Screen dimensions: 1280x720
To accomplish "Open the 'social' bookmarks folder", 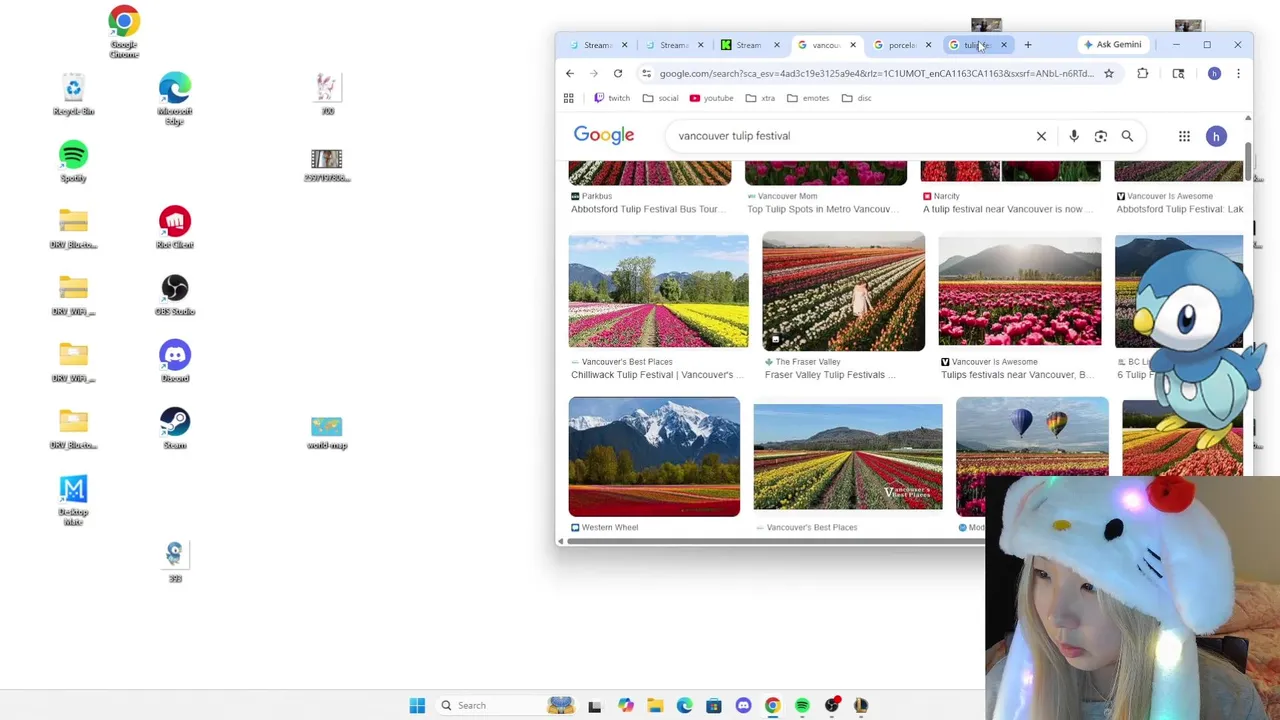I will point(661,98).
